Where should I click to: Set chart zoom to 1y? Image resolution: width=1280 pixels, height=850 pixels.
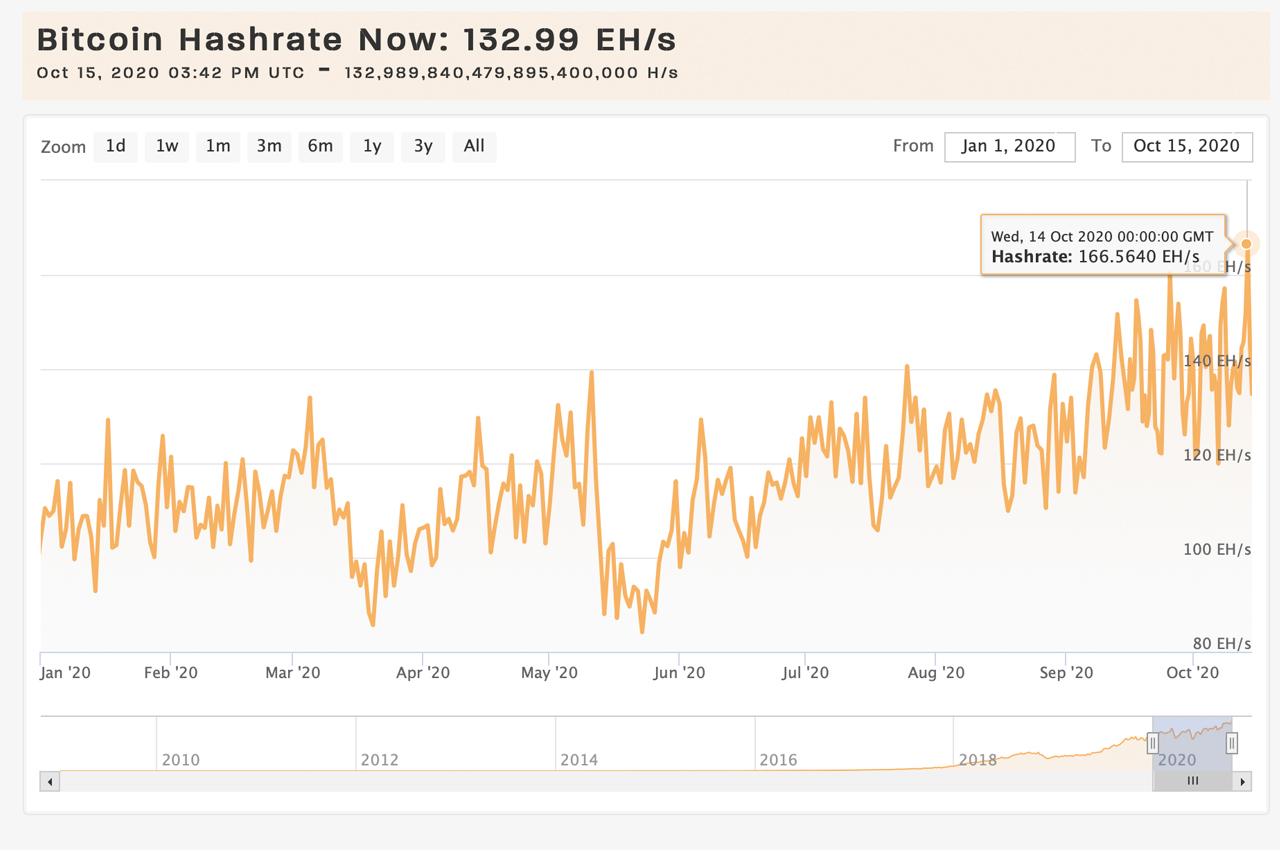coord(372,146)
